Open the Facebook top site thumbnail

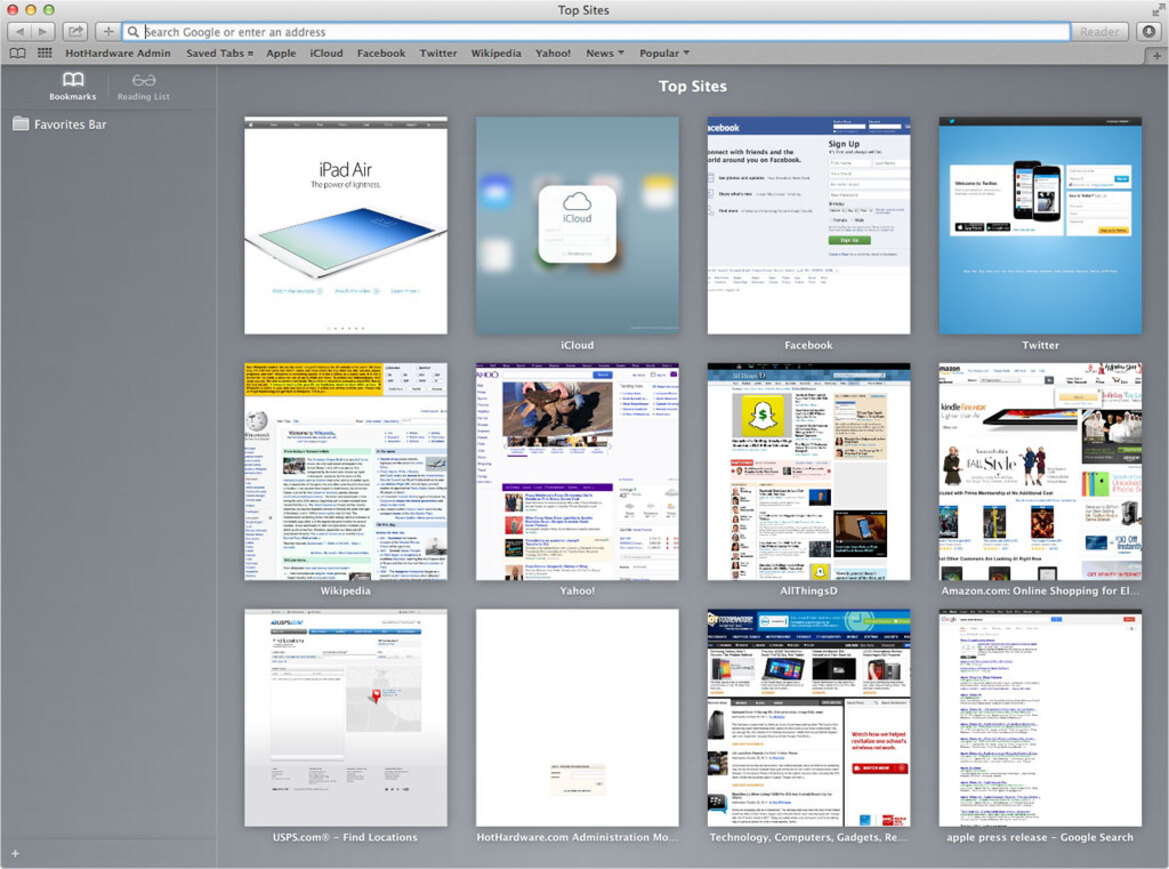pyautogui.click(x=809, y=225)
